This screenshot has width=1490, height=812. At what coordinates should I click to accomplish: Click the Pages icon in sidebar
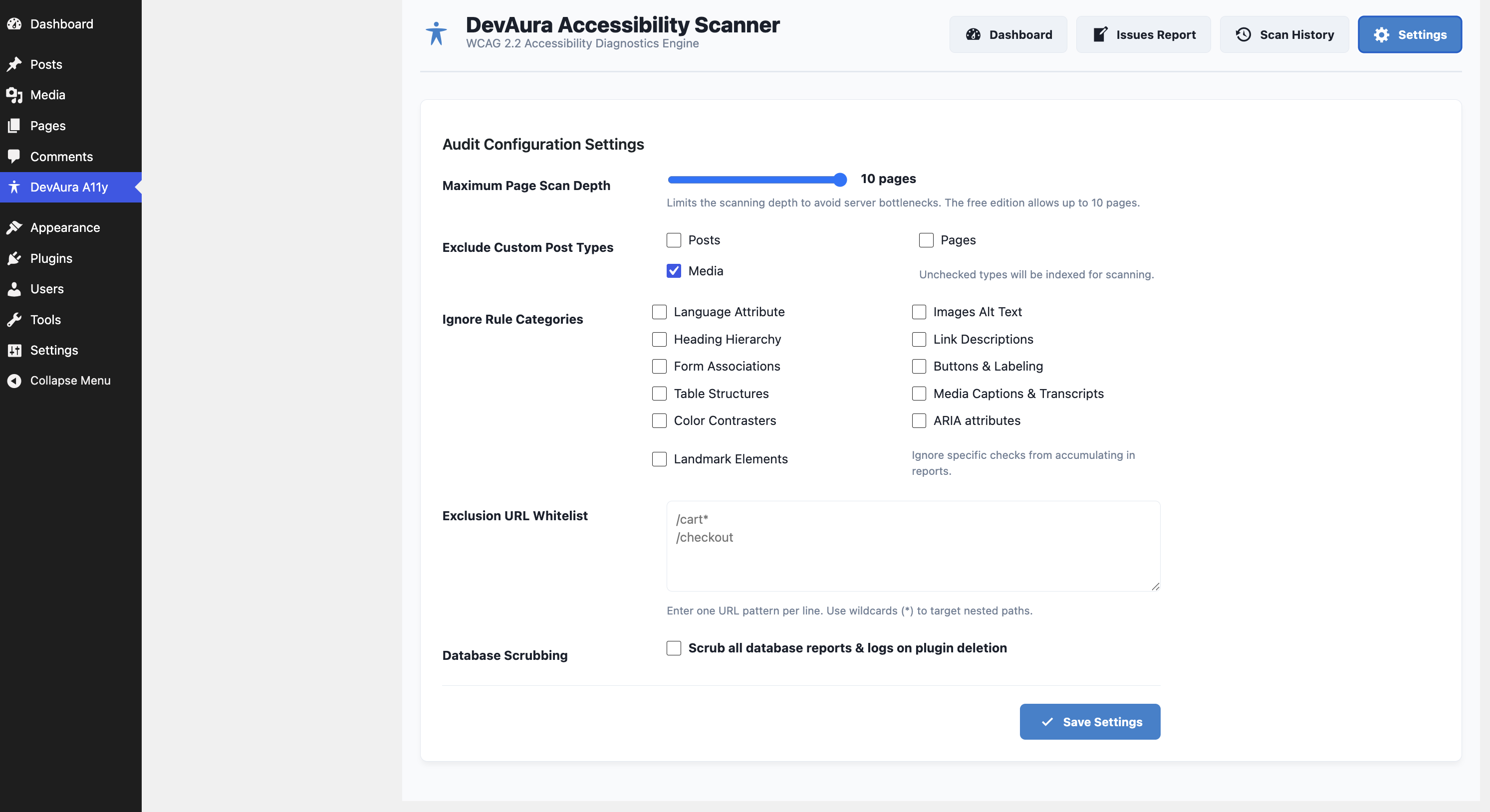[14, 126]
